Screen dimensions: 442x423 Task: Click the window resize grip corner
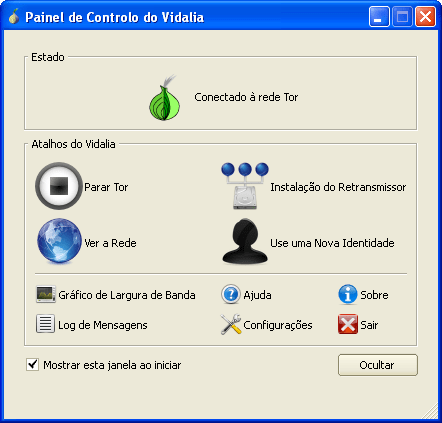coord(430,411)
